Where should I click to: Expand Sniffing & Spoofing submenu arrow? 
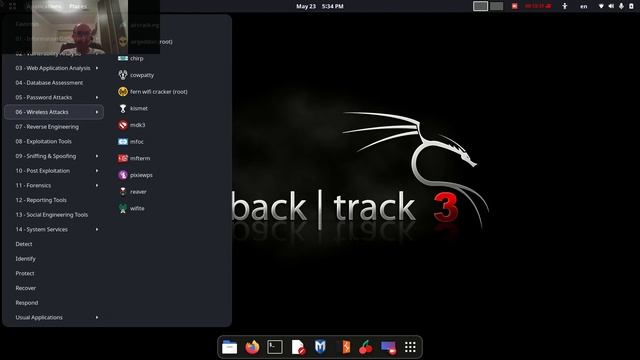(x=97, y=156)
